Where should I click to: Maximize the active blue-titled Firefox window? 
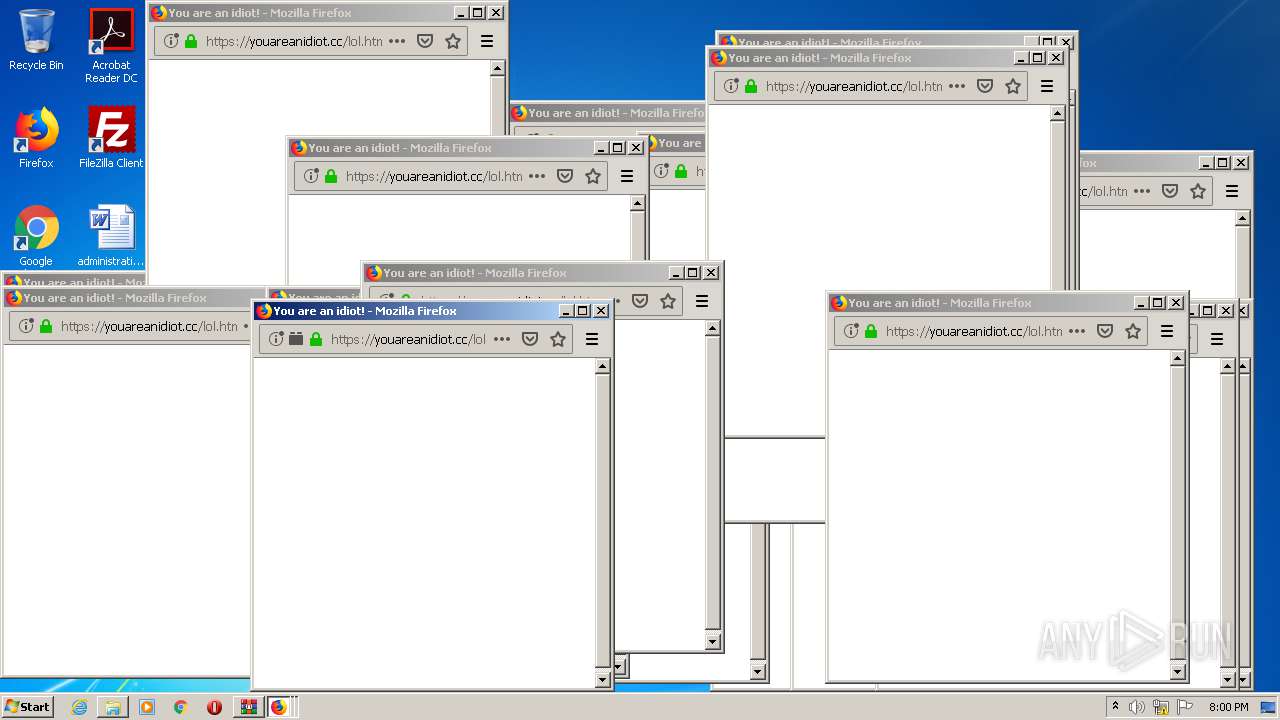point(583,311)
